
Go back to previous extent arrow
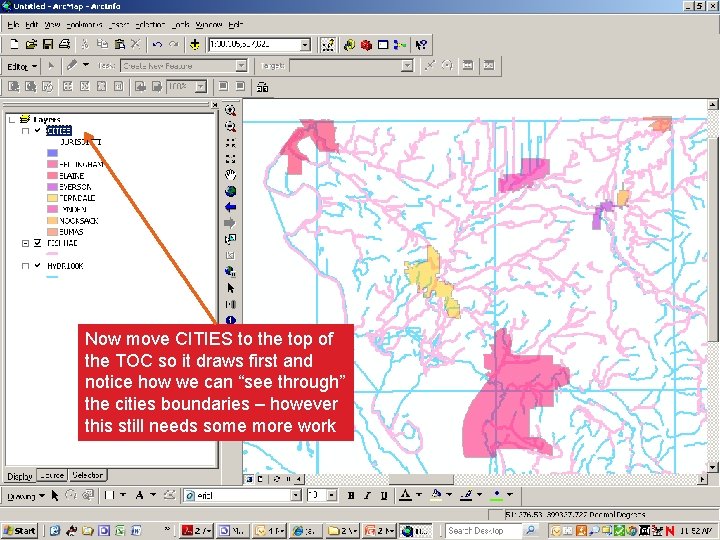pos(231,207)
